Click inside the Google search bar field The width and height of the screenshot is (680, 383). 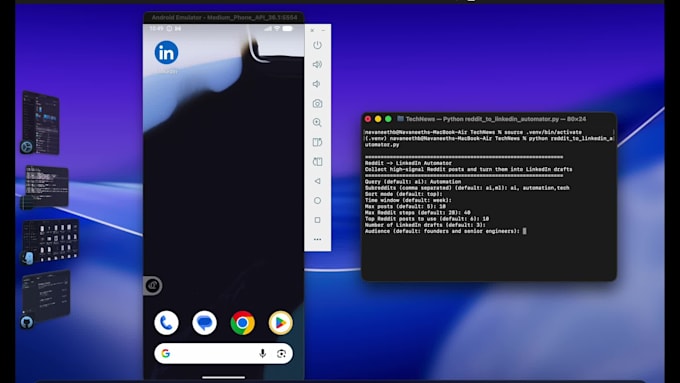tap(223, 354)
